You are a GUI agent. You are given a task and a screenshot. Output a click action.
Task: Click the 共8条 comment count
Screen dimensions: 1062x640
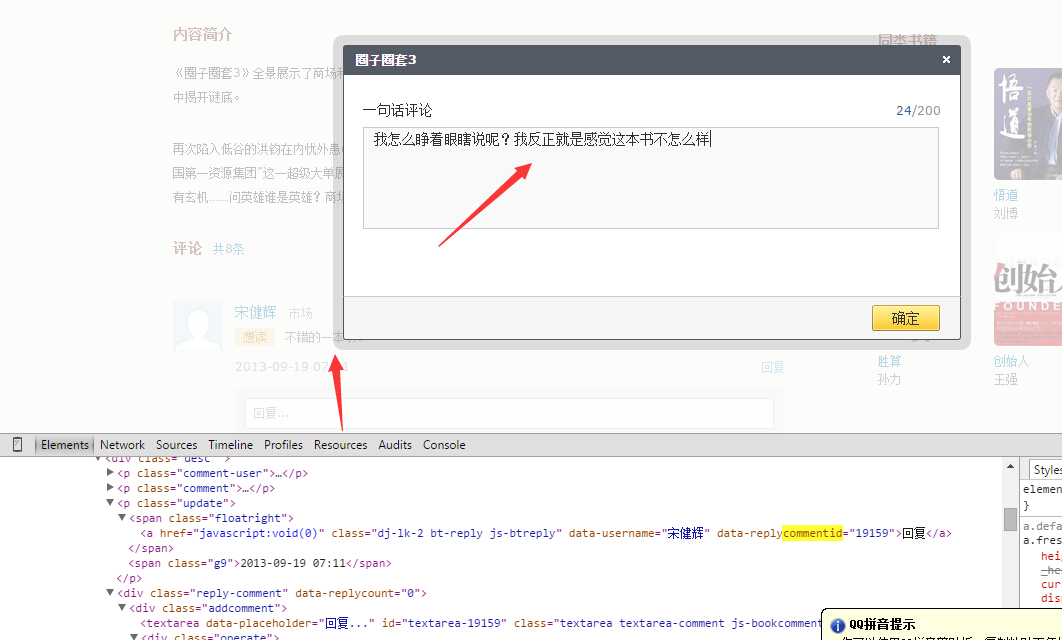click(x=228, y=249)
